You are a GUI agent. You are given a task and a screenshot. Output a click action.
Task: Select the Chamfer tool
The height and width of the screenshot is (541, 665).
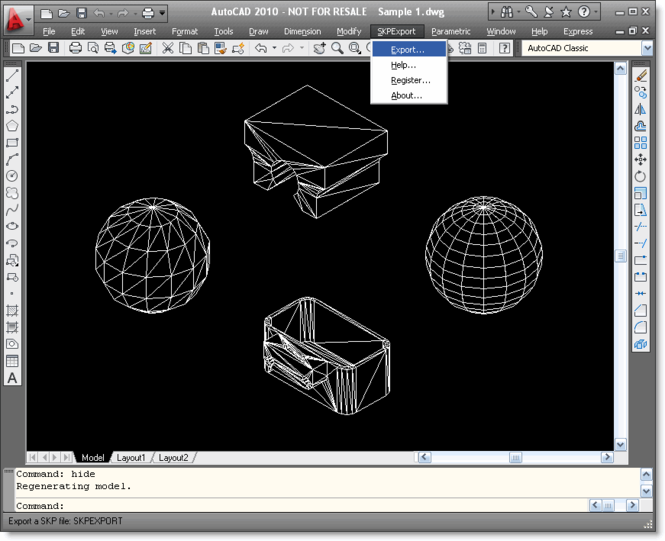(641, 310)
